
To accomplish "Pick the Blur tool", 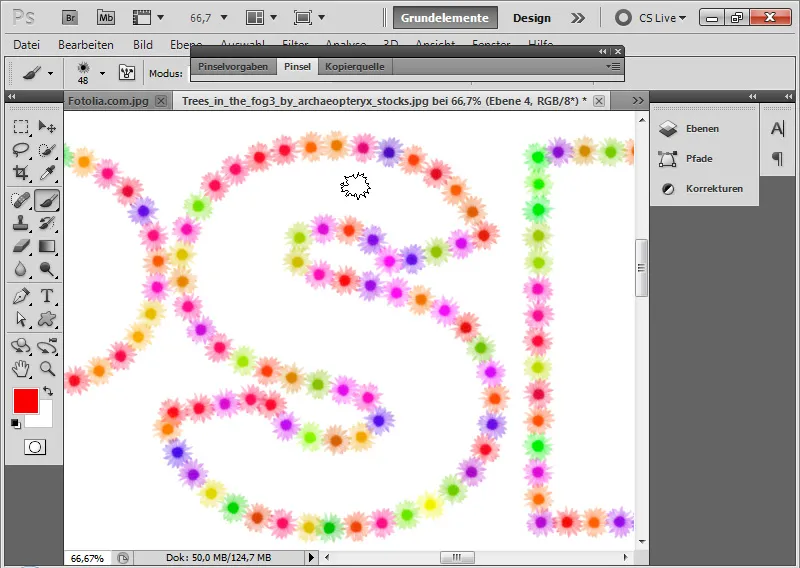I will tap(21, 269).
